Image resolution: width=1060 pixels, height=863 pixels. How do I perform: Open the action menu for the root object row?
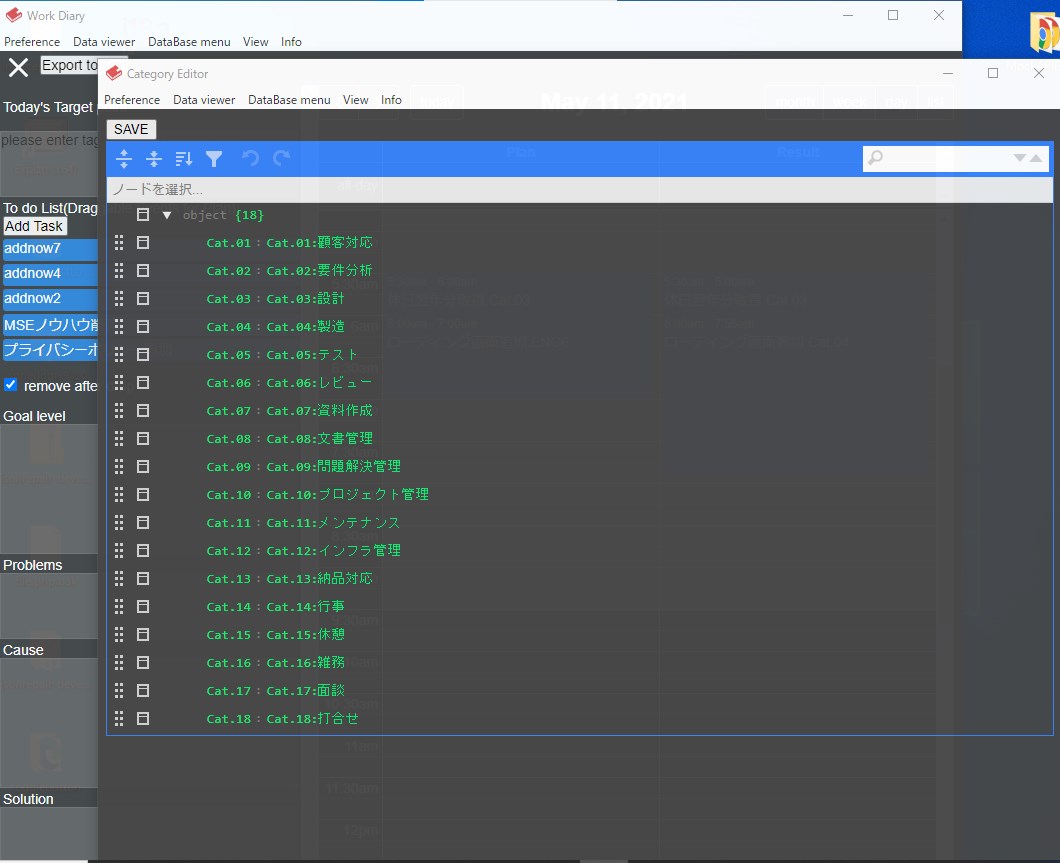point(143,215)
